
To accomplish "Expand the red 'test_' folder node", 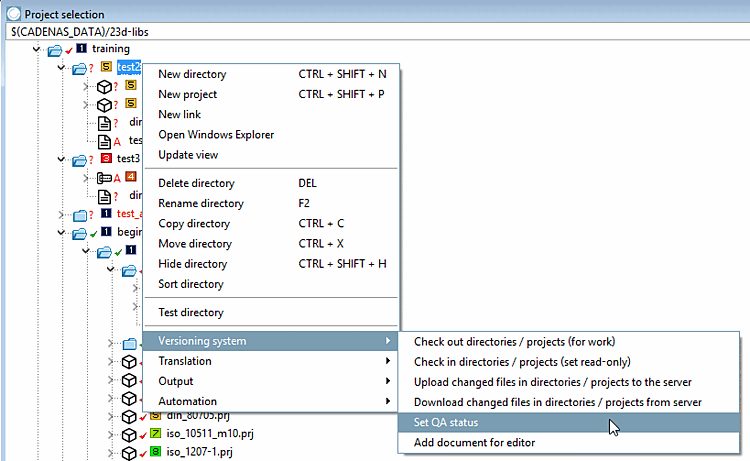I will tap(61, 214).
